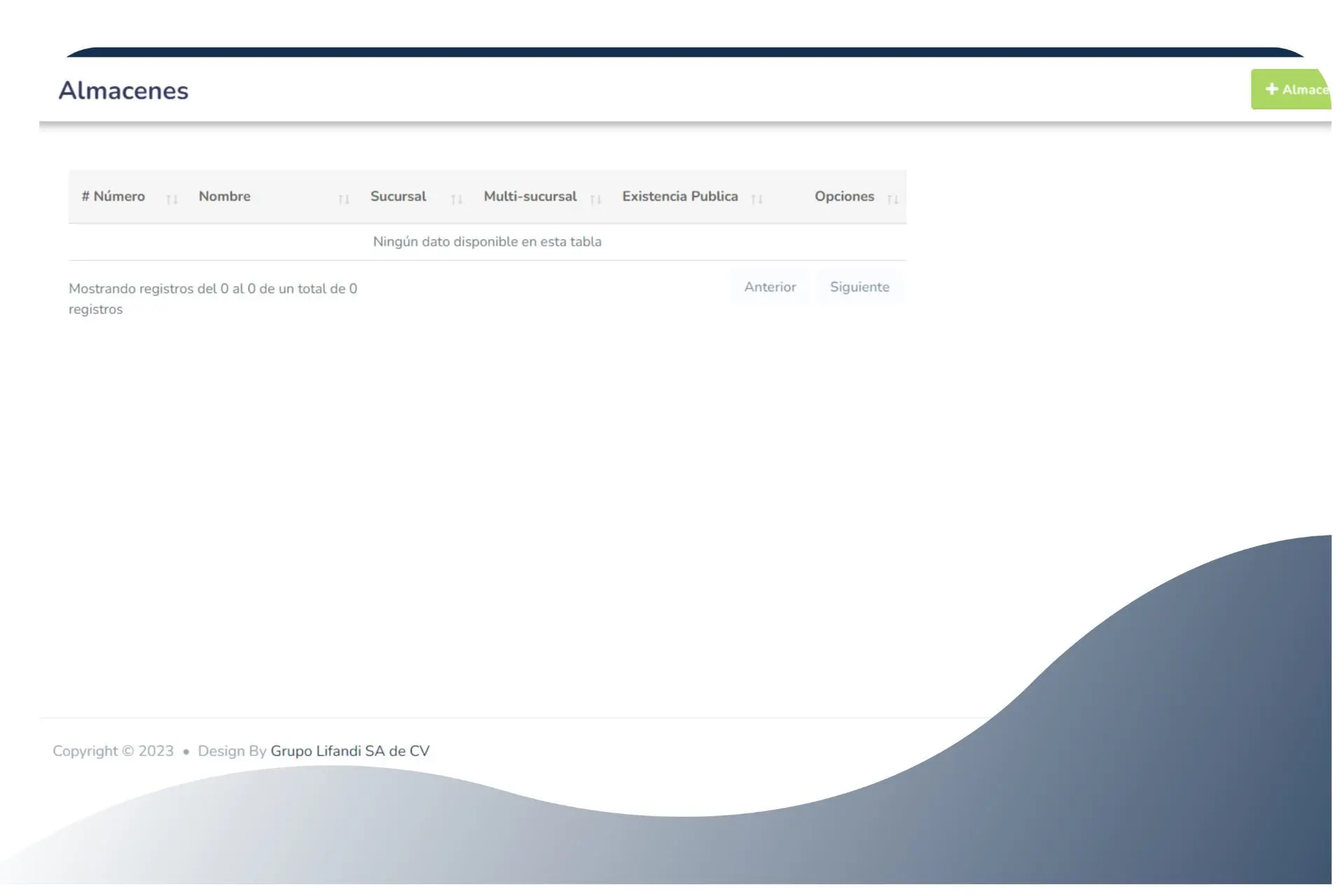Click the sort arrows beside Opciones
The width and height of the screenshot is (1344, 896).
(892, 199)
